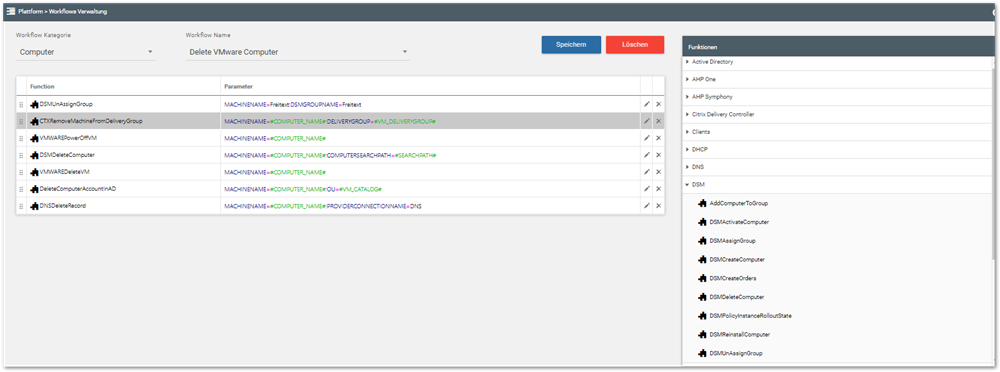Viewport: 1000px width, 372px height.
Task: Click the AddComputerToGroup function icon in the Funktionen panel
Action: pyautogui.click(x=703, y=204)
